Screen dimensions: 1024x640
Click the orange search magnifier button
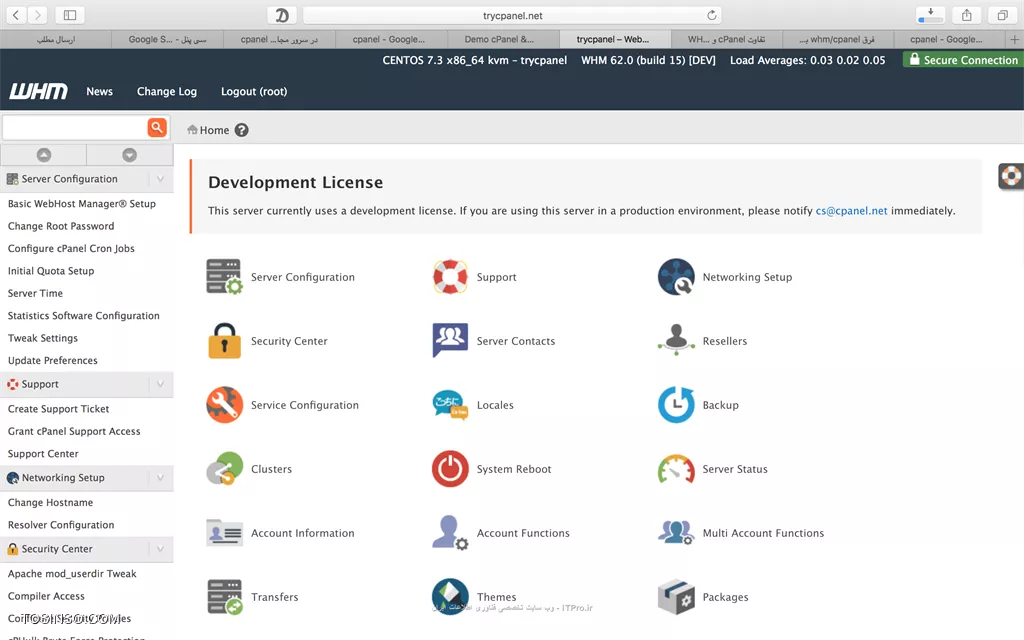(157, 127)
